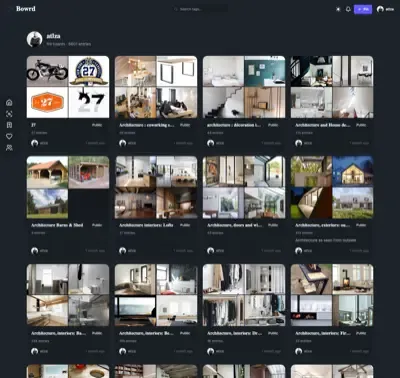
Task: Open the user account avatar in the header
Action: 380,9
